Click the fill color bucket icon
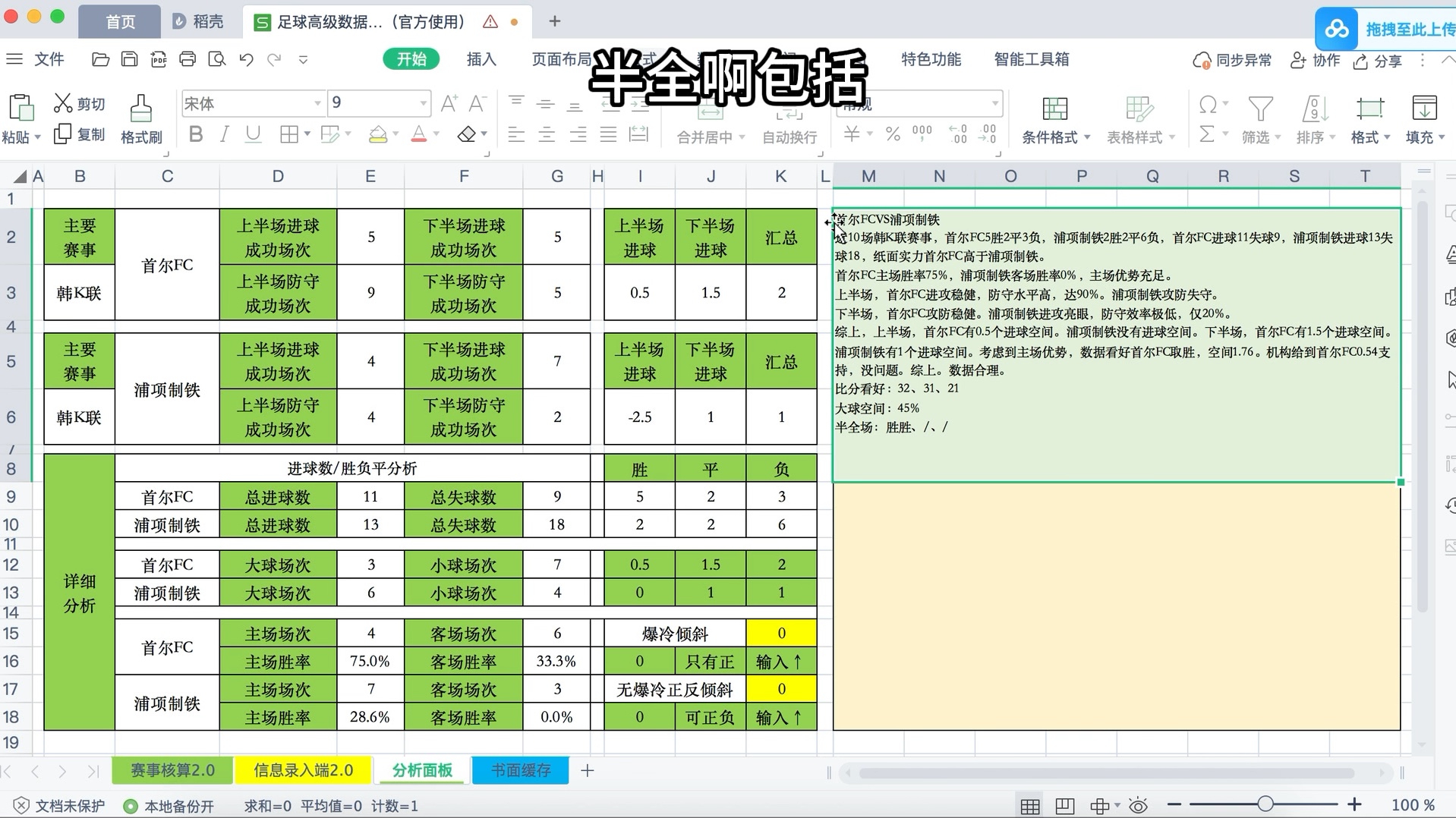 coord(377,135)
